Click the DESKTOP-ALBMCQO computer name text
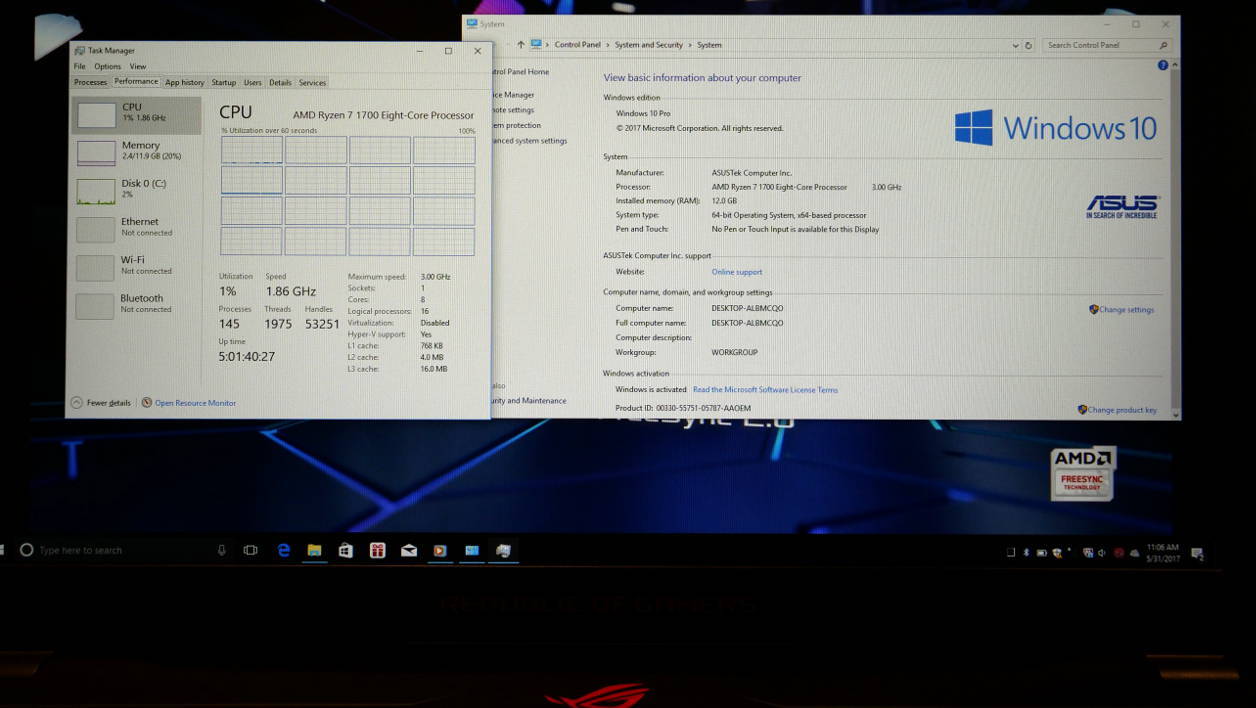Screen dimensions: 1256x708 click(747, 308)
